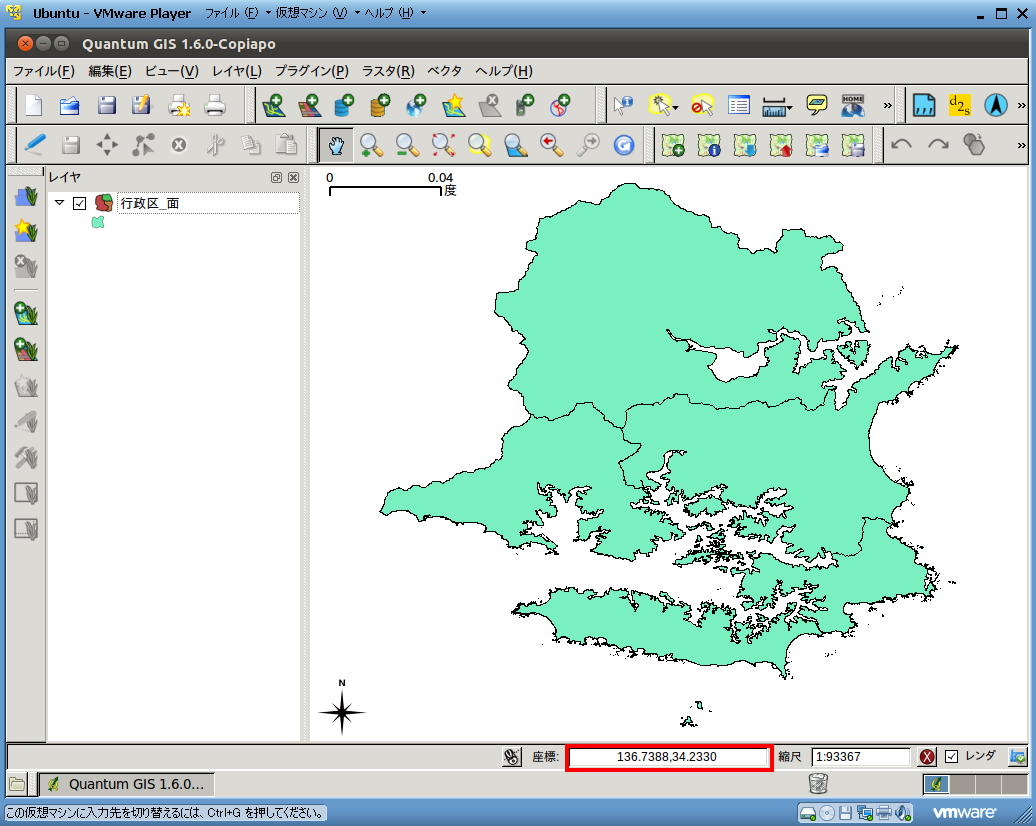Deselect features from all layers

pyautogui.click(x=702, y=105)
